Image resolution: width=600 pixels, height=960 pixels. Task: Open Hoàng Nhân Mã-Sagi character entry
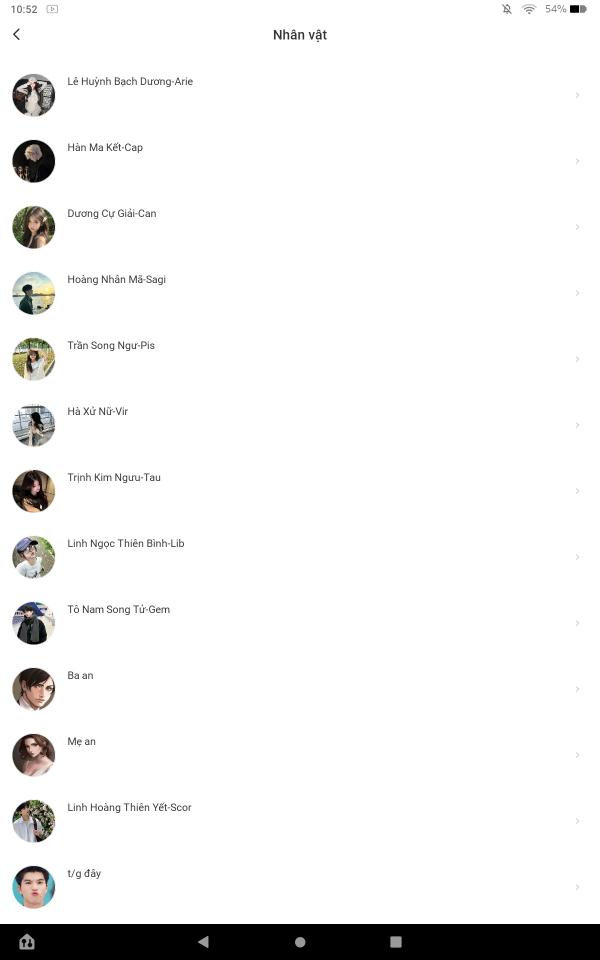click(300, 293)
